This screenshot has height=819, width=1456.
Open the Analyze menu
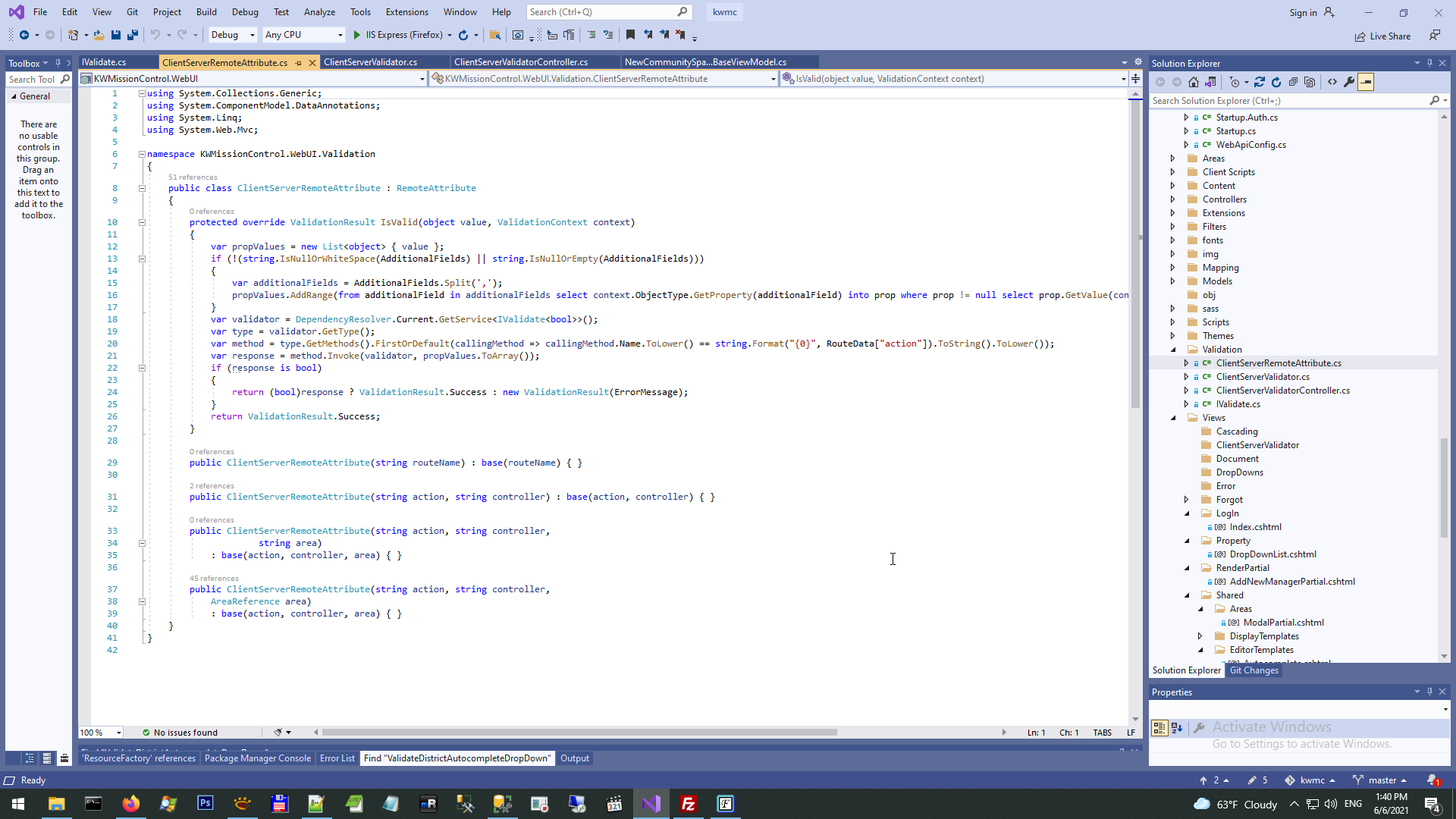[319, 12]
